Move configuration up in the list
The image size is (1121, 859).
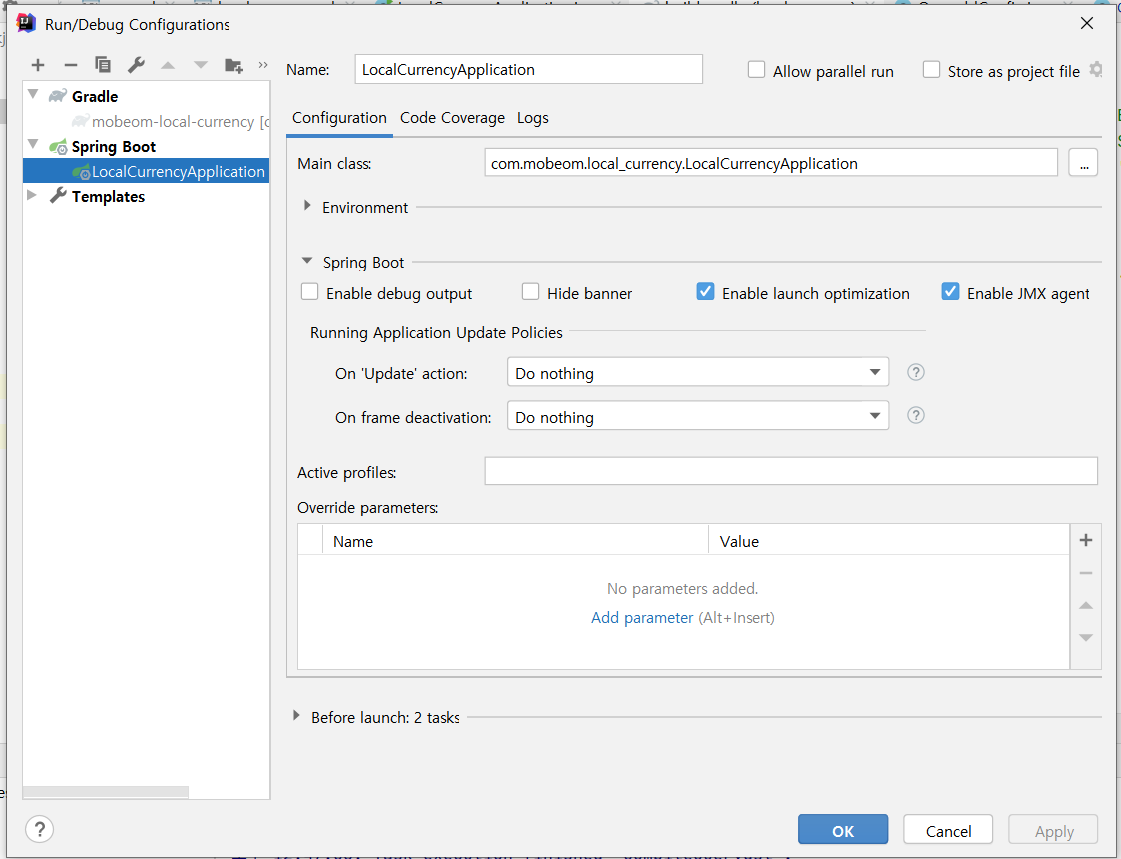tap(168, 66)
